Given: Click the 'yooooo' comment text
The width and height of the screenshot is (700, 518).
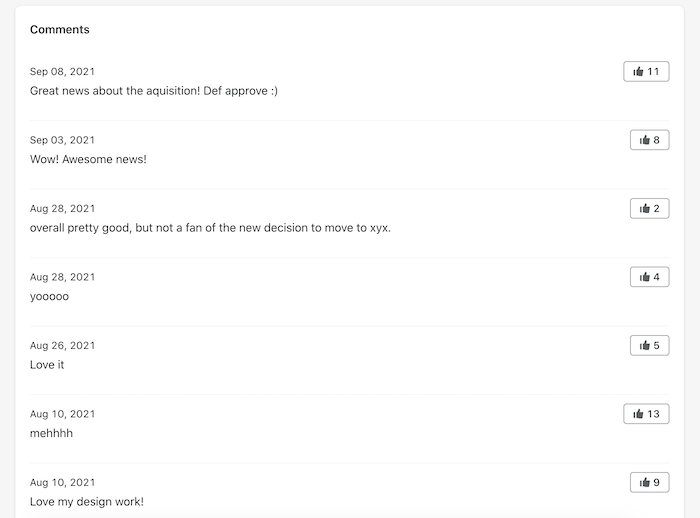Looking at the screenshot, I should [49, 297].
